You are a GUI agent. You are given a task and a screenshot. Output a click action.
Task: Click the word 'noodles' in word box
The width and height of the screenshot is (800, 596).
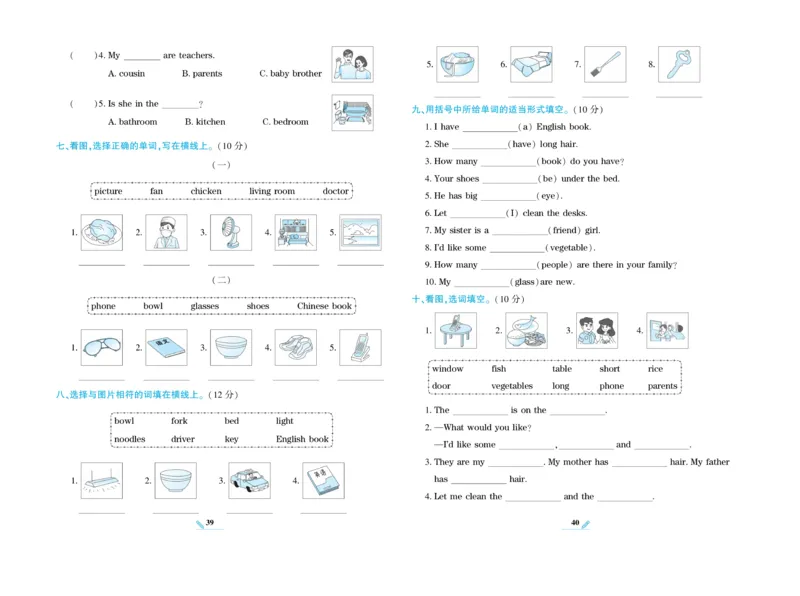pyautogui.click(x=129, y=439)
